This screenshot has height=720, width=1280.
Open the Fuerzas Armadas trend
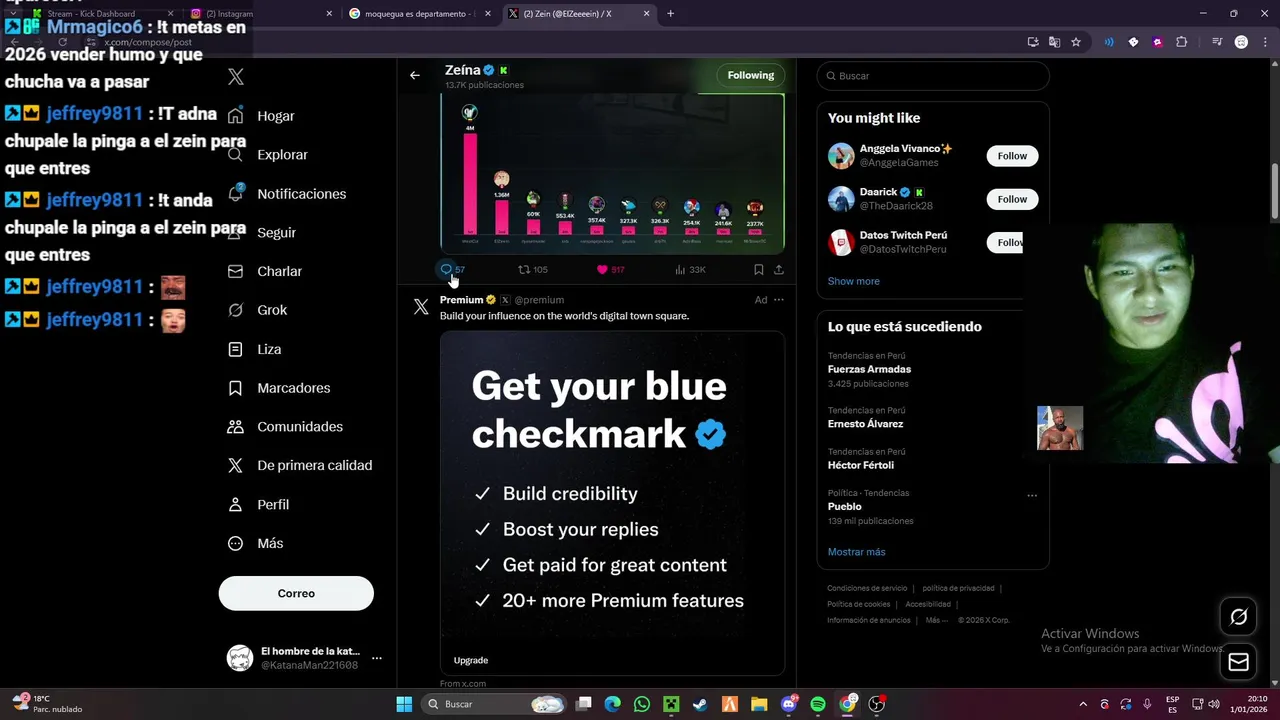click(x=869, y=369)
